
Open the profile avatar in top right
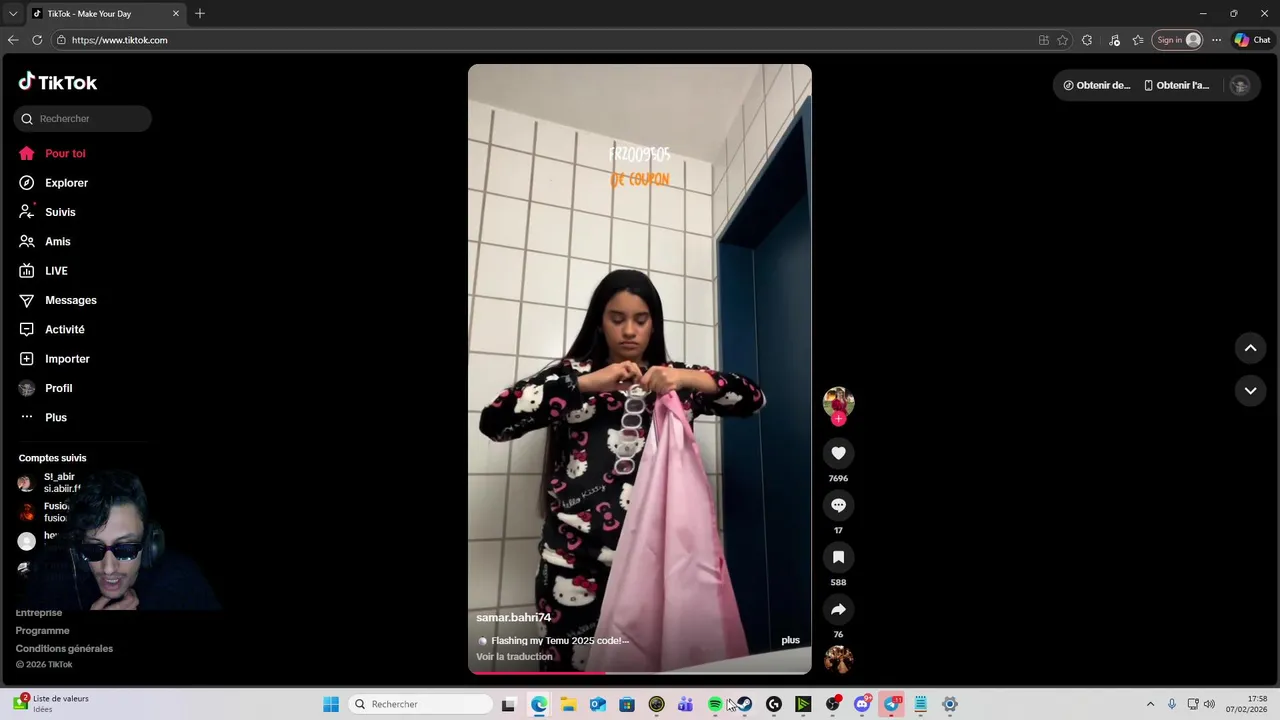(x=1240, y=85)
